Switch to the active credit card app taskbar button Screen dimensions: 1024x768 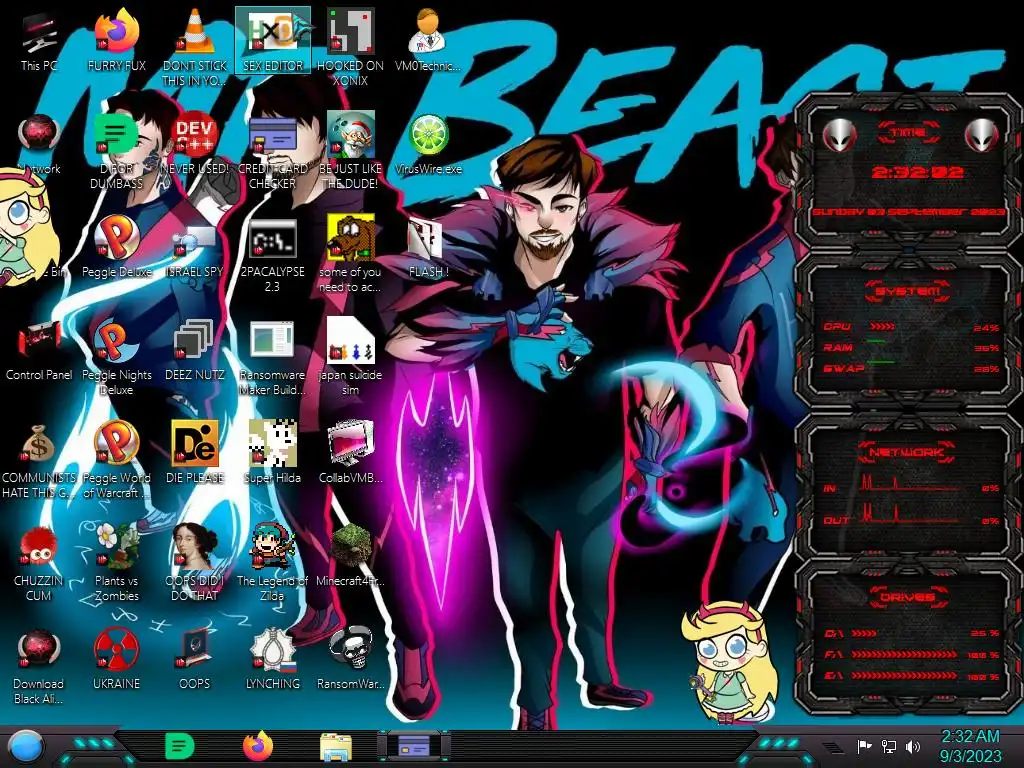(x=414, y=746)
